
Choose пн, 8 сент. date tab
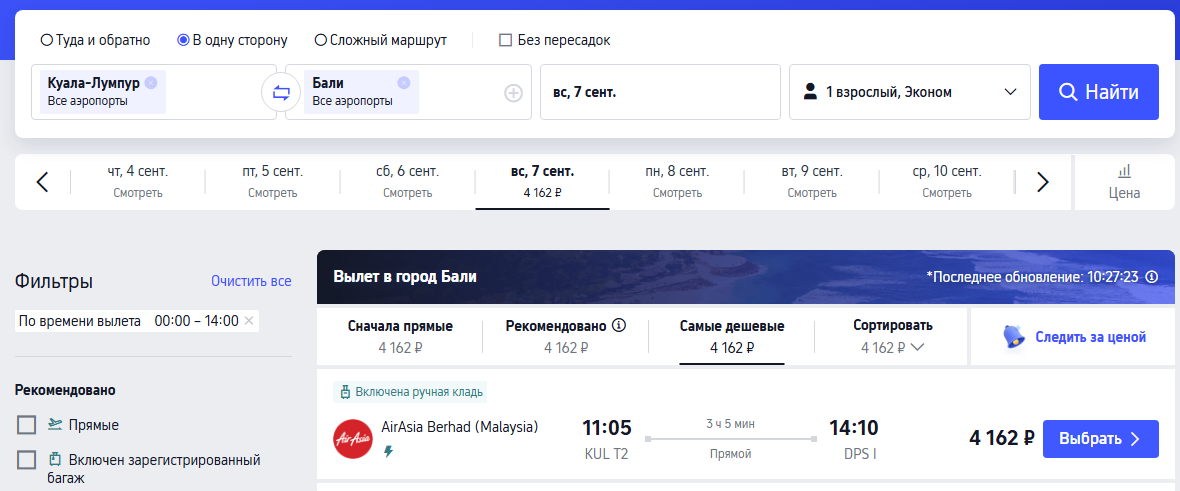click(677, 181)
